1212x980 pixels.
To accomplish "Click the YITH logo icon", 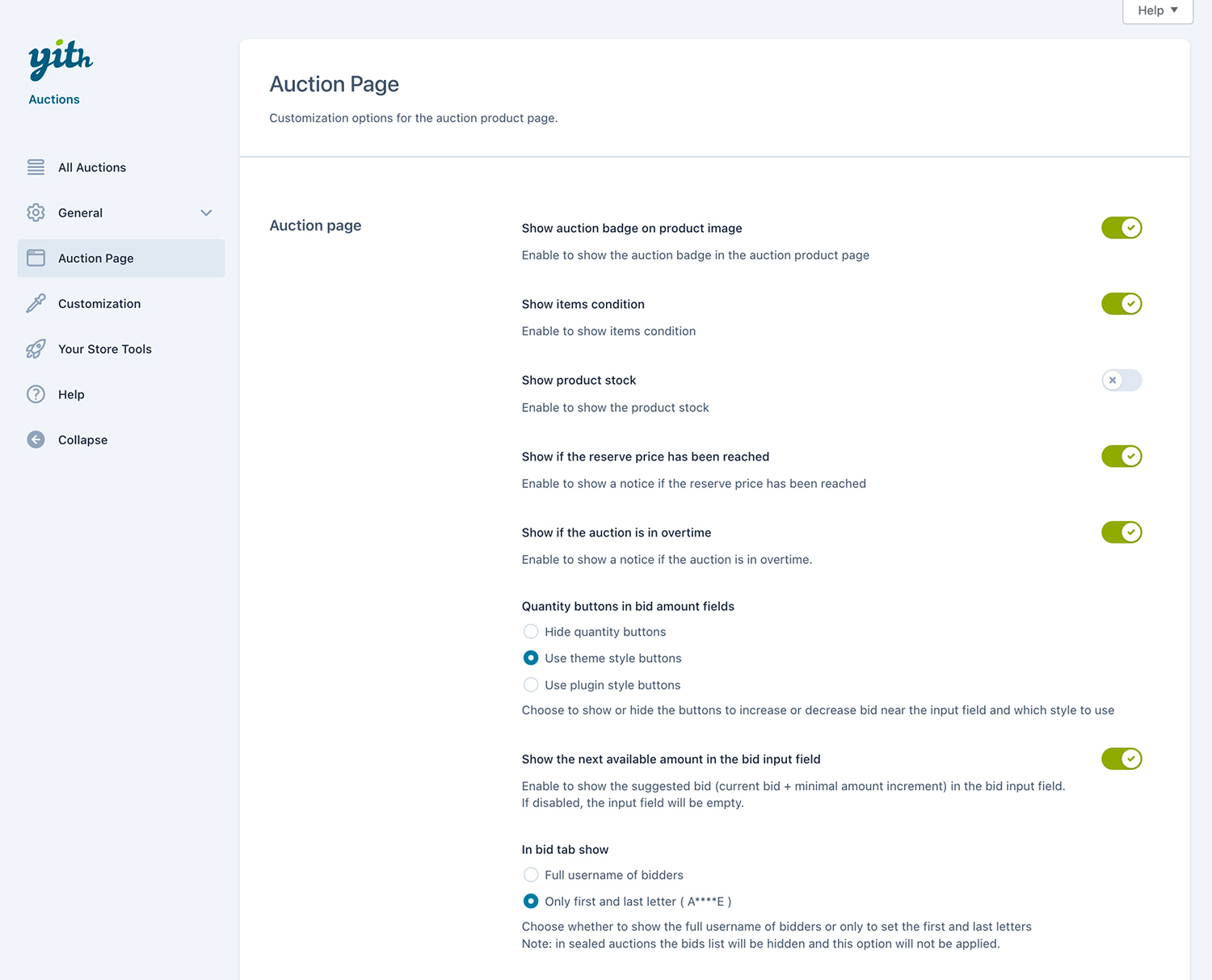I will coord(61,60).
